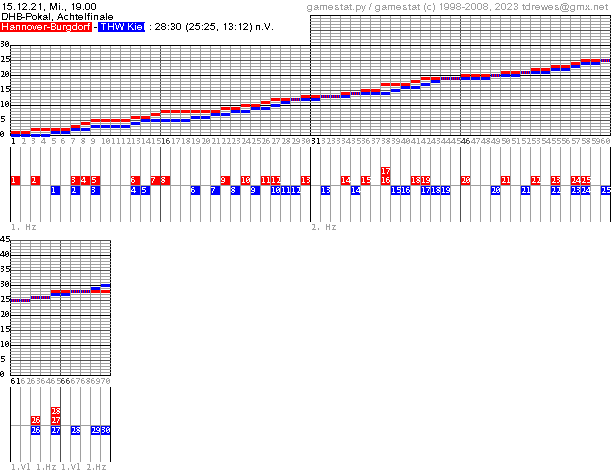The height and width of the screenshot is (471, 611).
Task: Click the '1. Hz' first half label
Action: coord(21,227)
